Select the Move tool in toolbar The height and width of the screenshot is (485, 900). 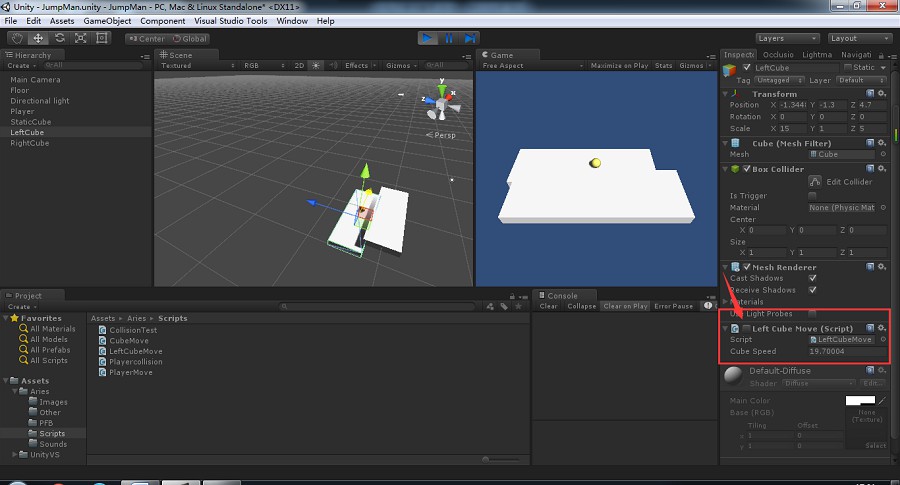coord(38,38)
